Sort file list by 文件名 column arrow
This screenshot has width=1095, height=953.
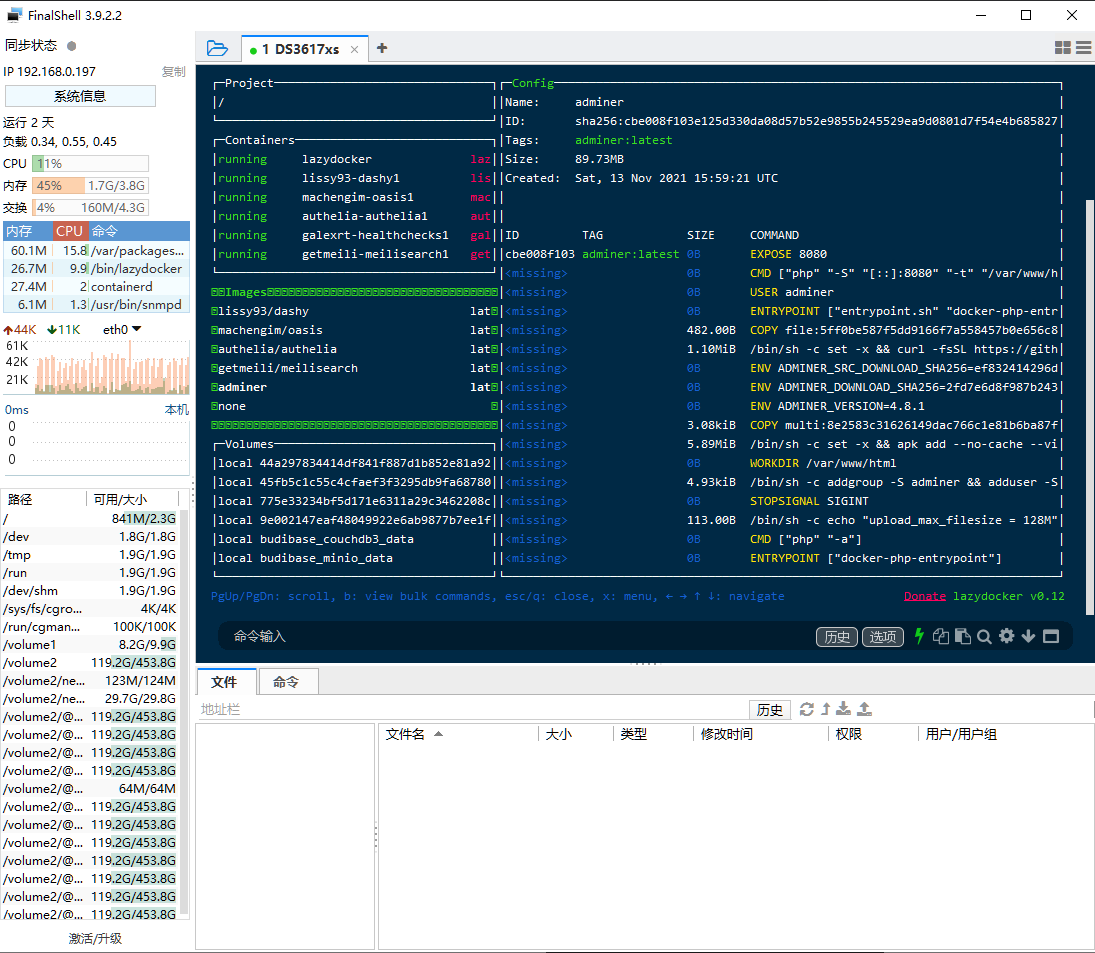click(x=439, y=734)
